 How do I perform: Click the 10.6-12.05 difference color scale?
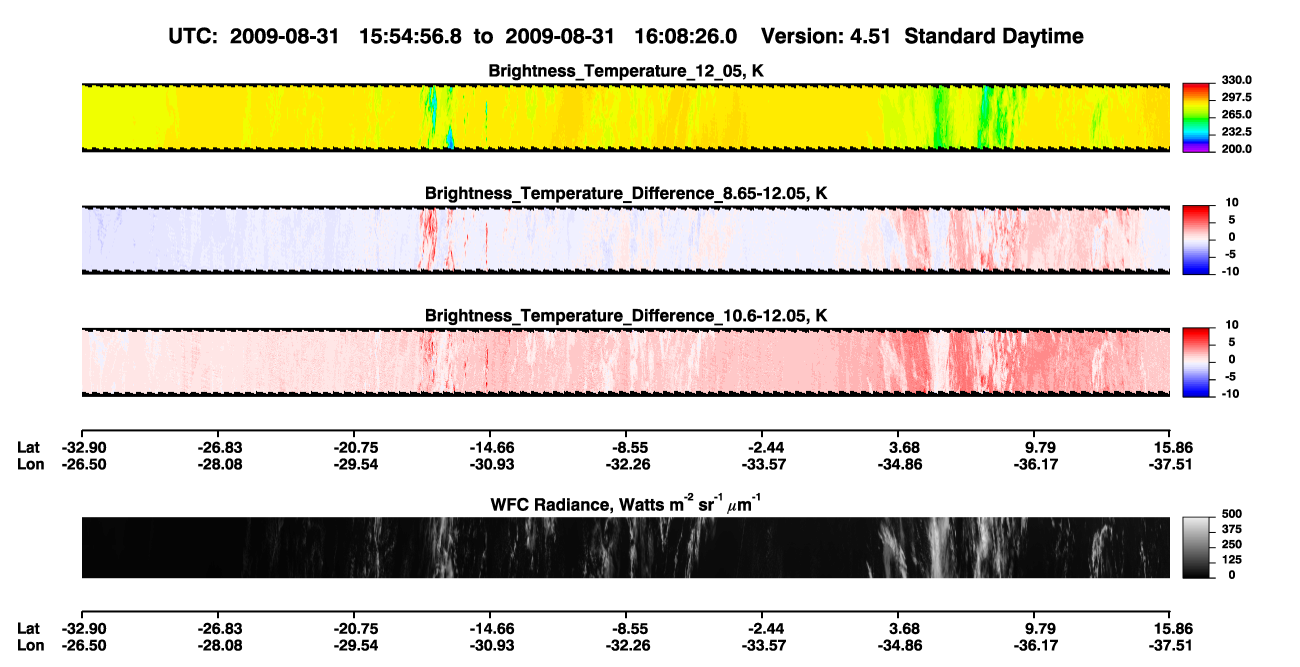click(1195, 360)
